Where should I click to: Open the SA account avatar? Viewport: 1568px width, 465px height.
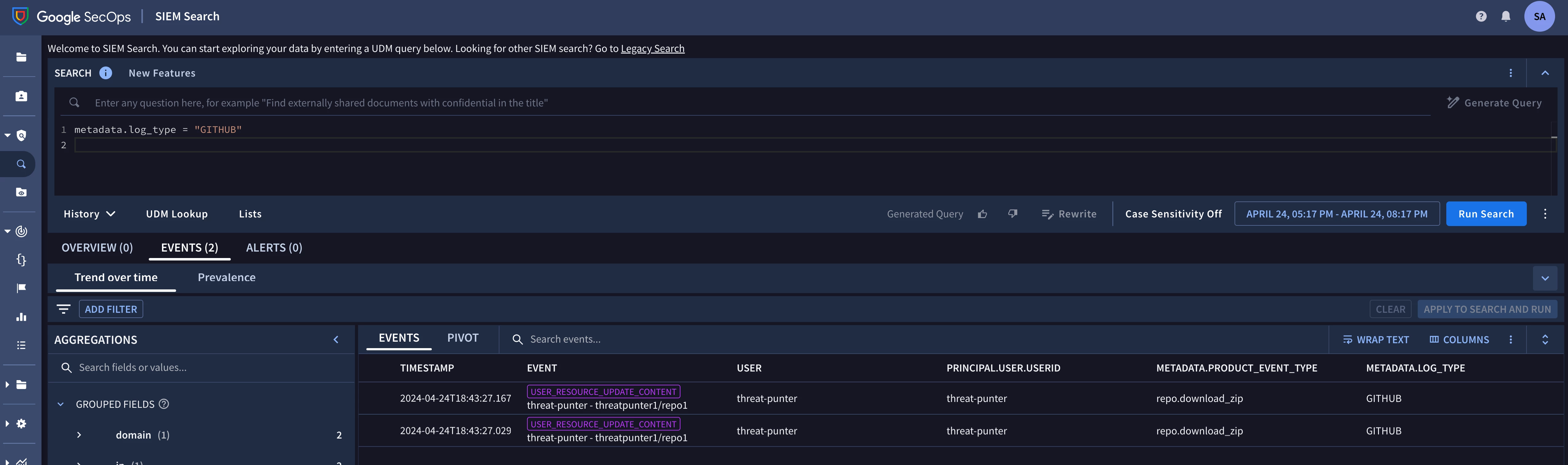(x=1539, y=17)
